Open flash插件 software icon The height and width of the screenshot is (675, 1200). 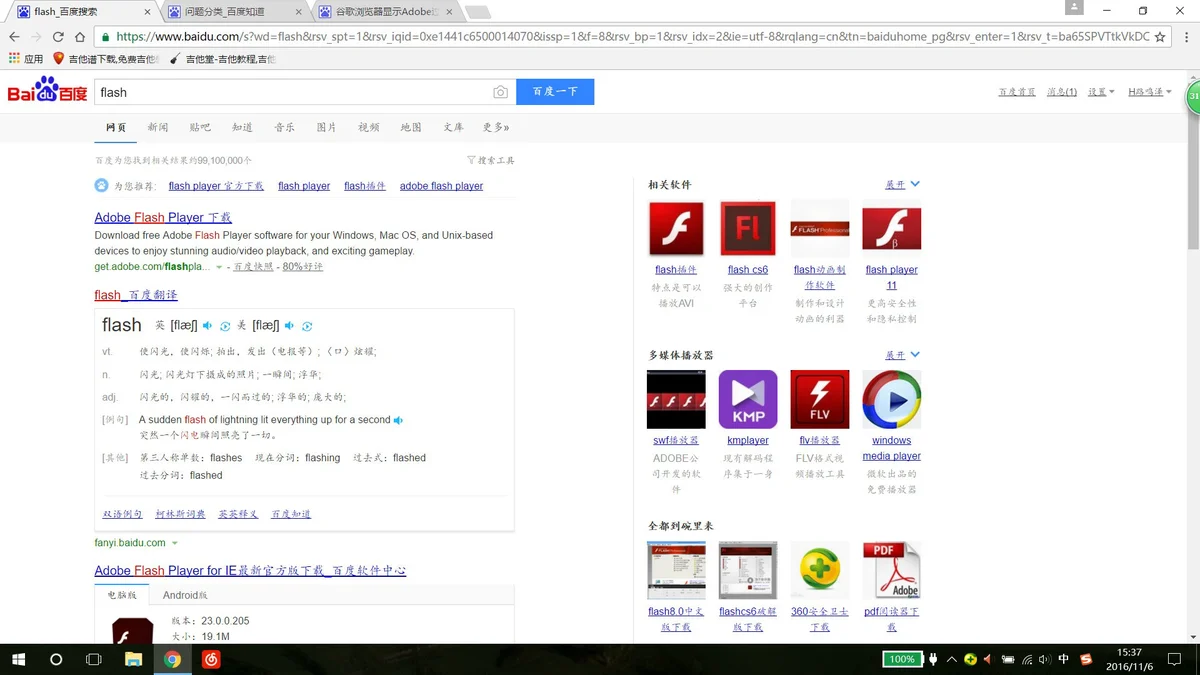point(676,229)
